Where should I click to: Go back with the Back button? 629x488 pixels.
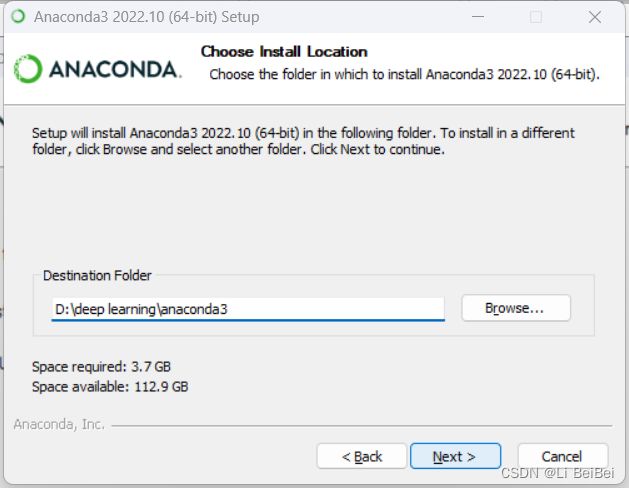pyautogui.click(x=362, y=456)
